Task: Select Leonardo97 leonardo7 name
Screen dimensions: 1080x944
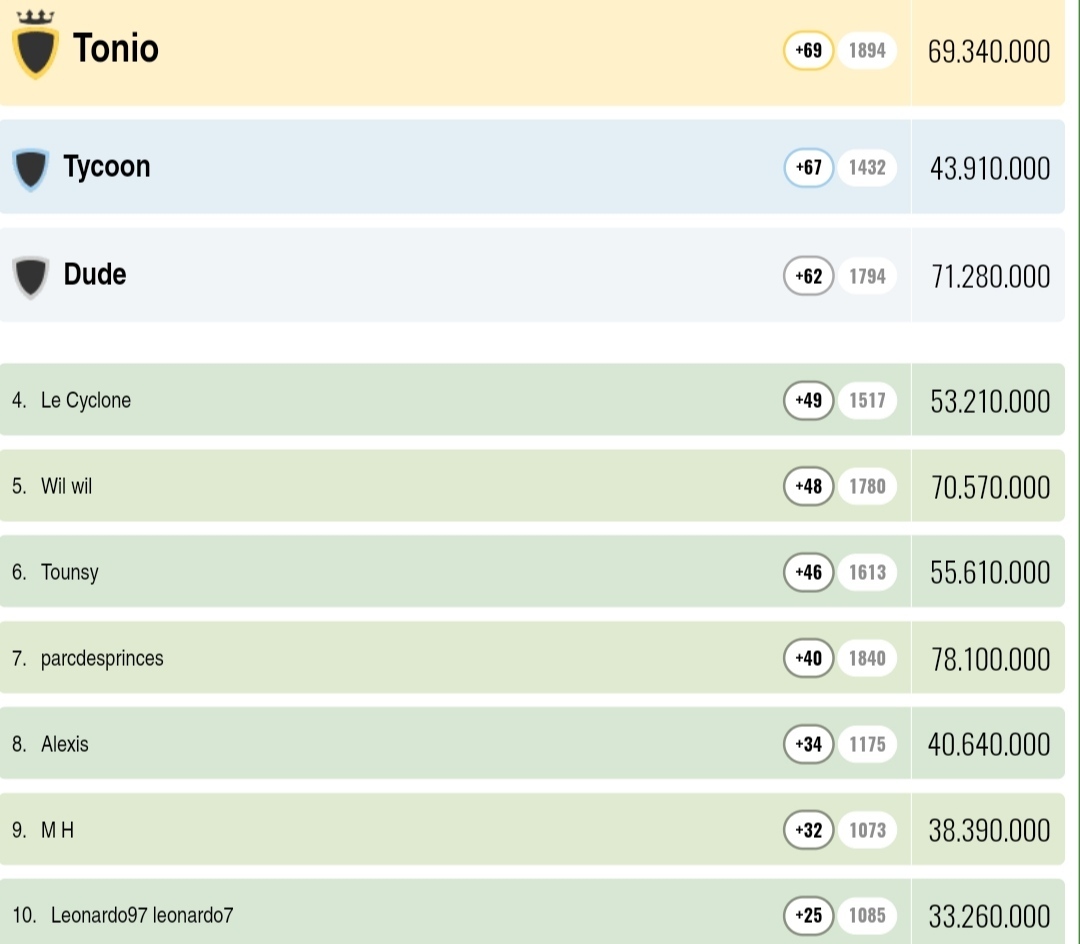Action: (x=142, y=915)
